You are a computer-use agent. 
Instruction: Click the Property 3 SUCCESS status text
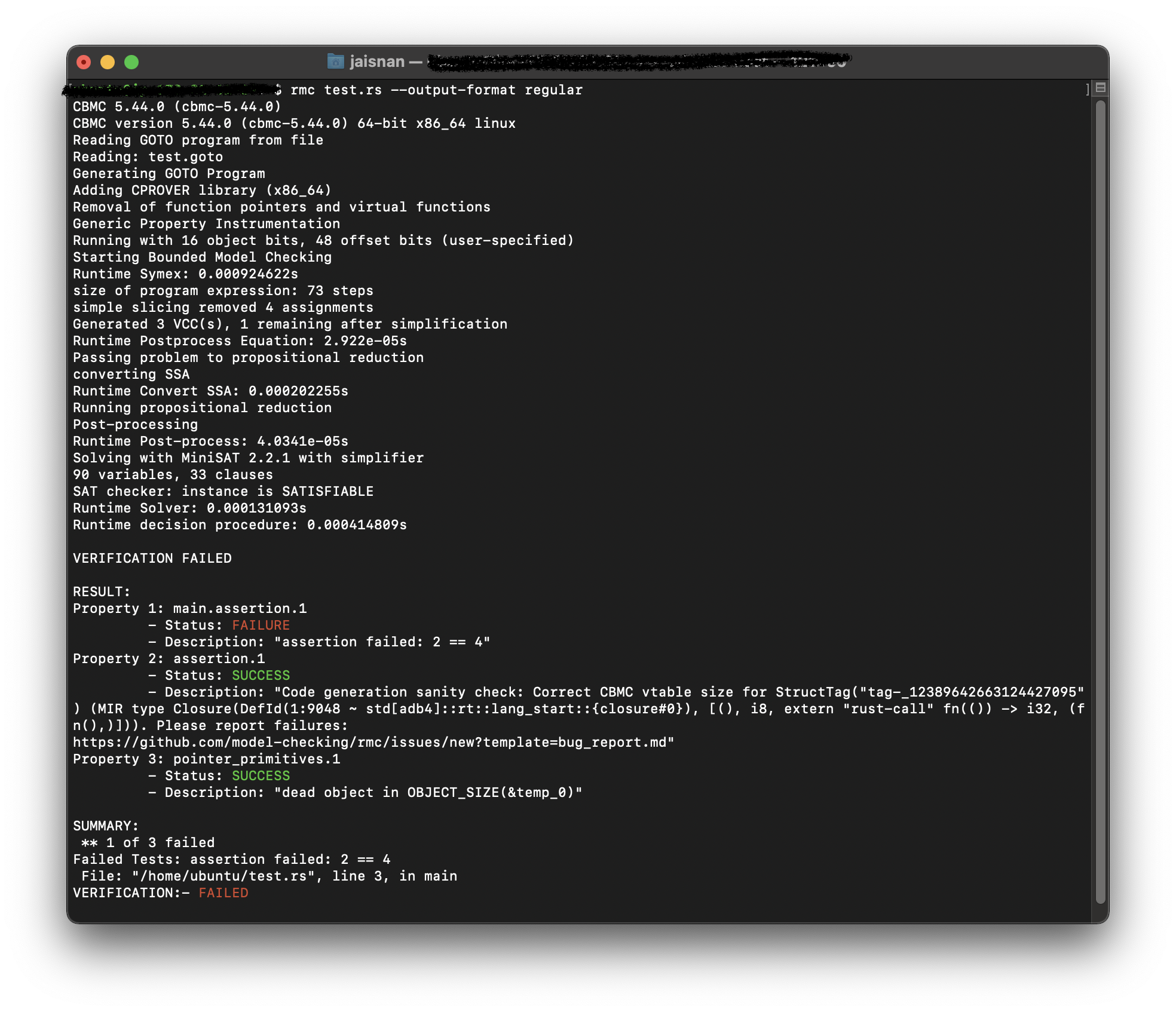pyautogui.click(x=261, y=776)
